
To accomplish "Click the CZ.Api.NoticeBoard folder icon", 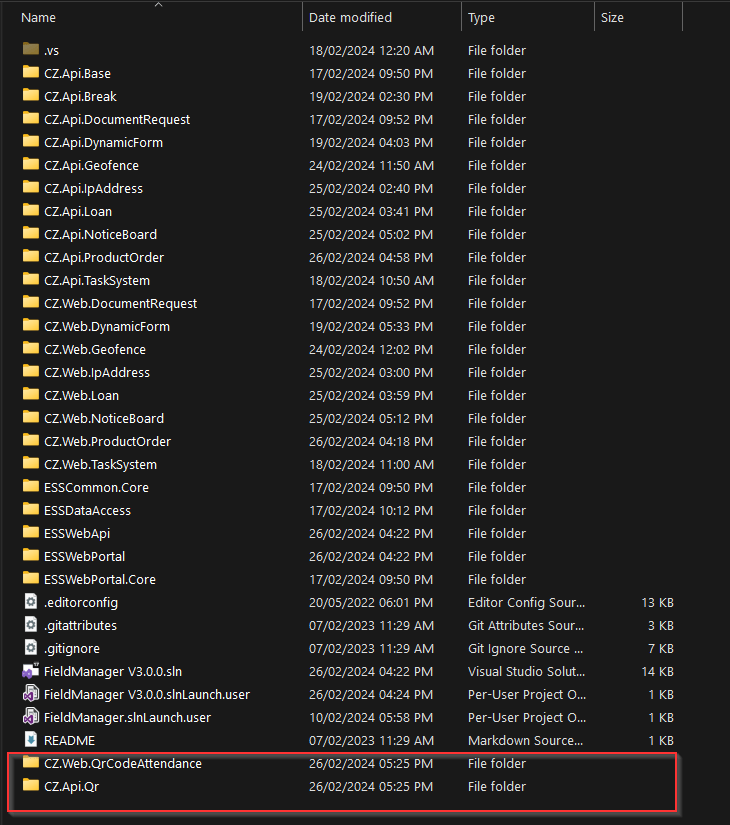I will pos(31,233).
